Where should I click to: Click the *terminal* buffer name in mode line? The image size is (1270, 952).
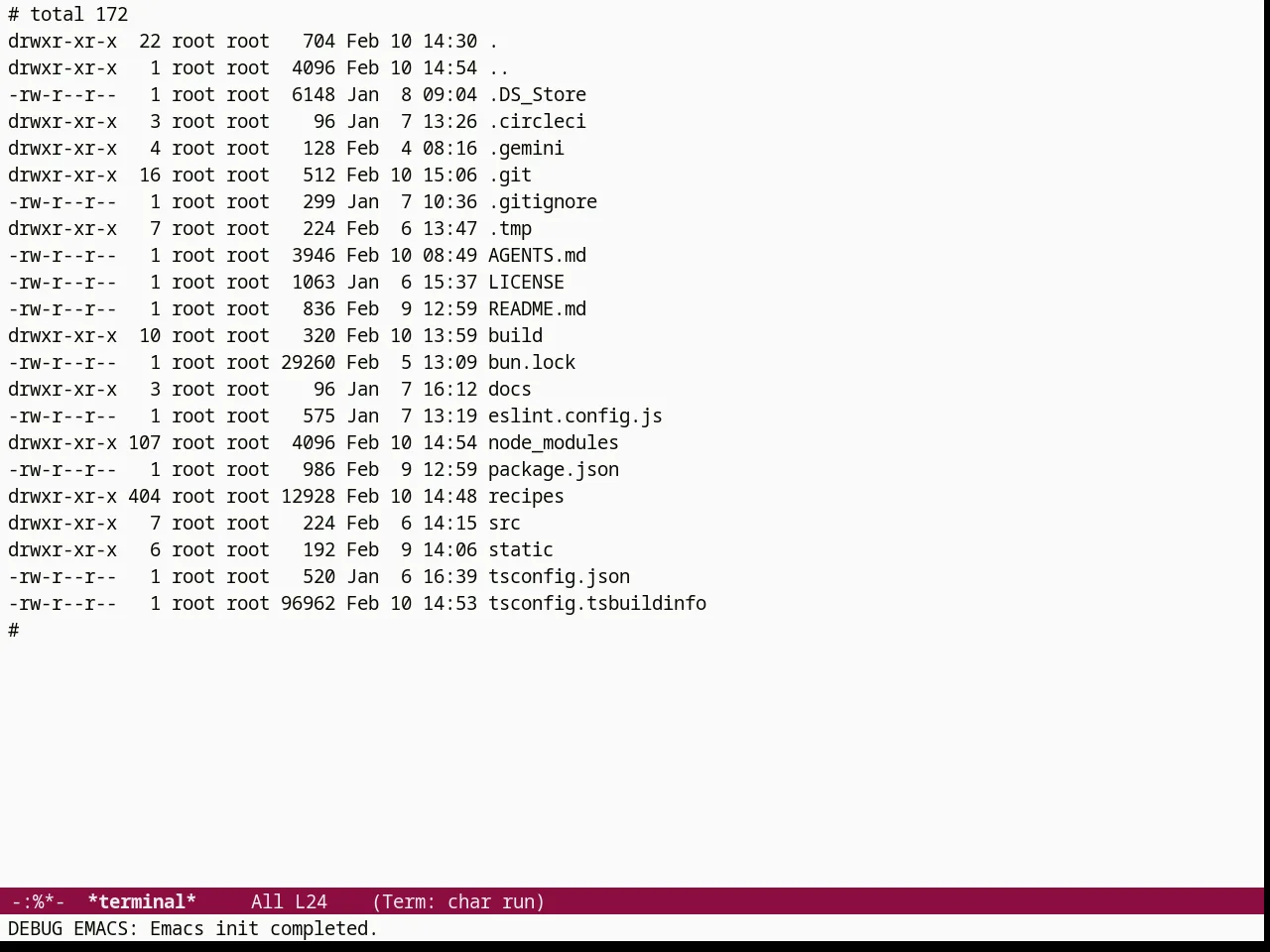click(x=142, y=901)
